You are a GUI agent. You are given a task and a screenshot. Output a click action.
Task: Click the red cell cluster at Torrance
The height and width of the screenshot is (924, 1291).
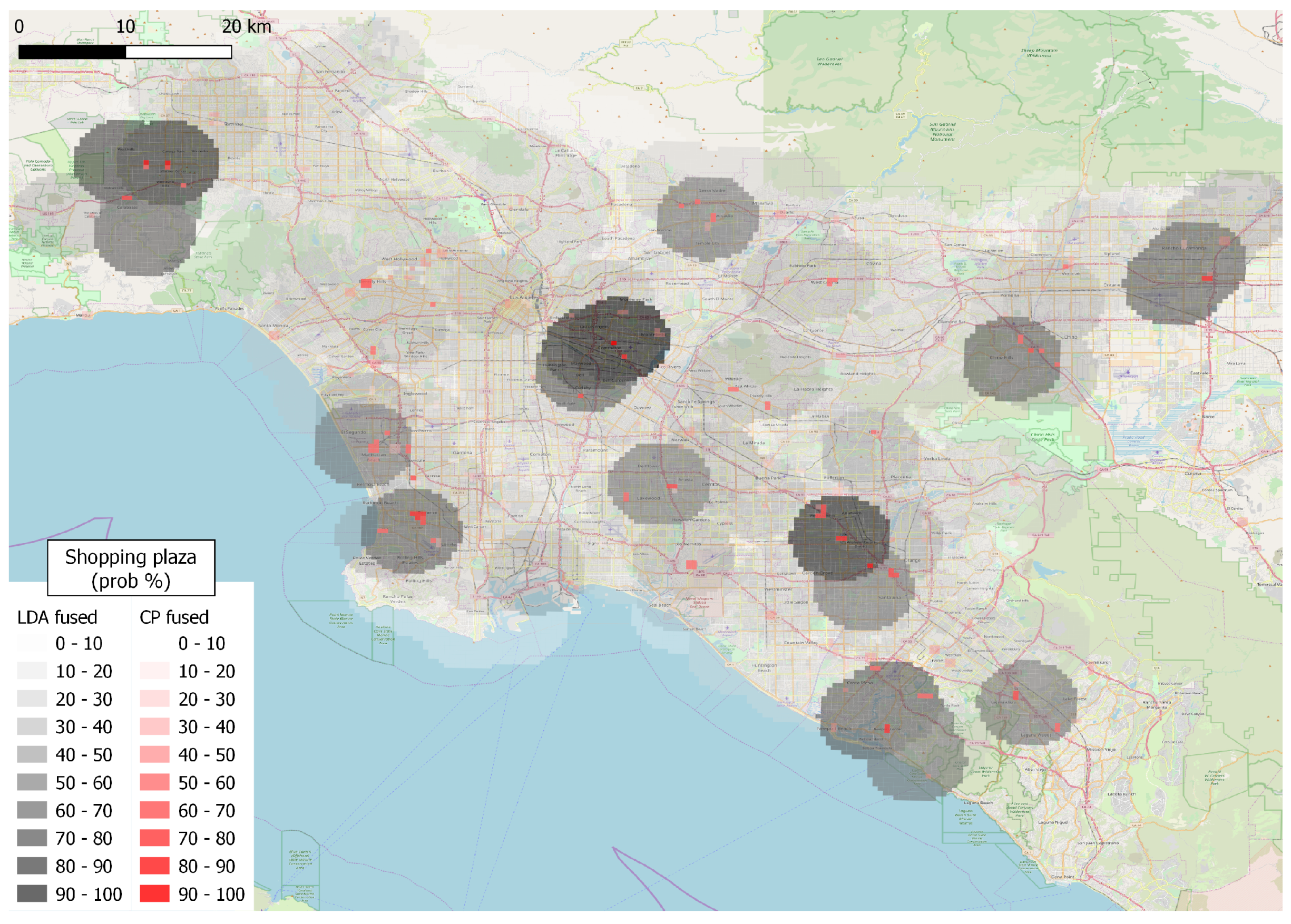(419, 516)
